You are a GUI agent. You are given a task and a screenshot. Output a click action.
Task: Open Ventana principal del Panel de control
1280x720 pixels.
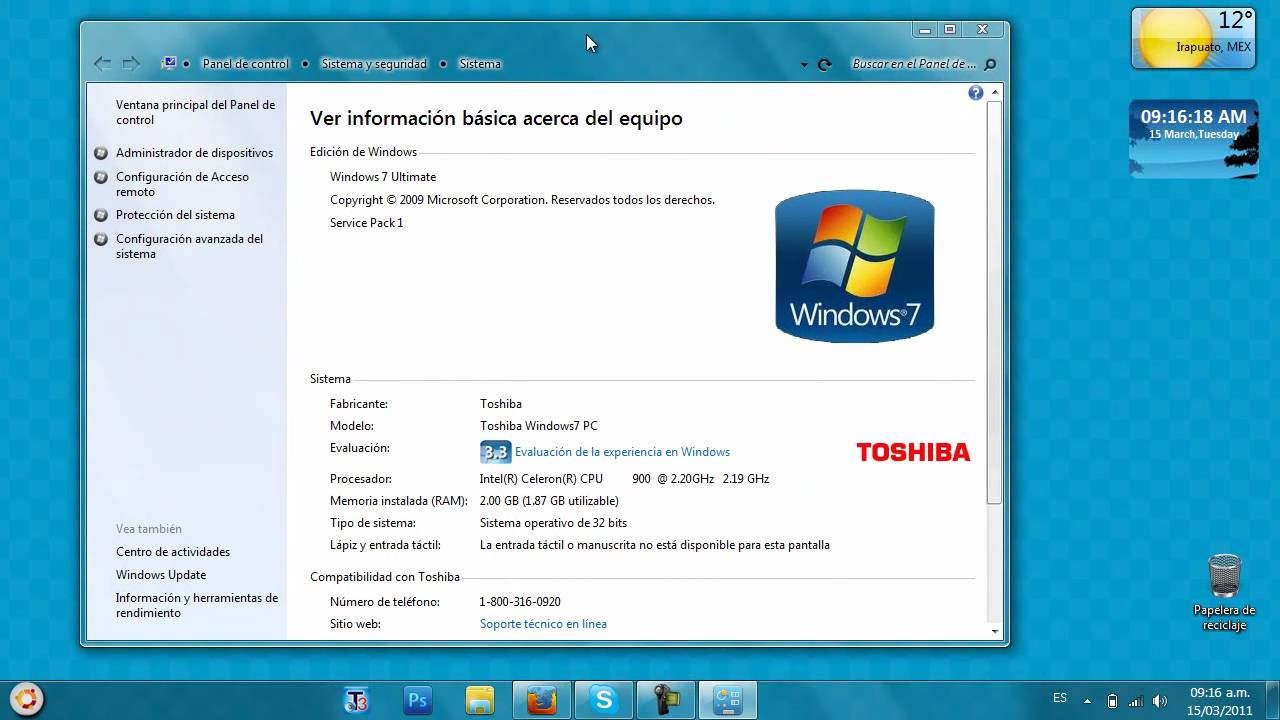195,112
